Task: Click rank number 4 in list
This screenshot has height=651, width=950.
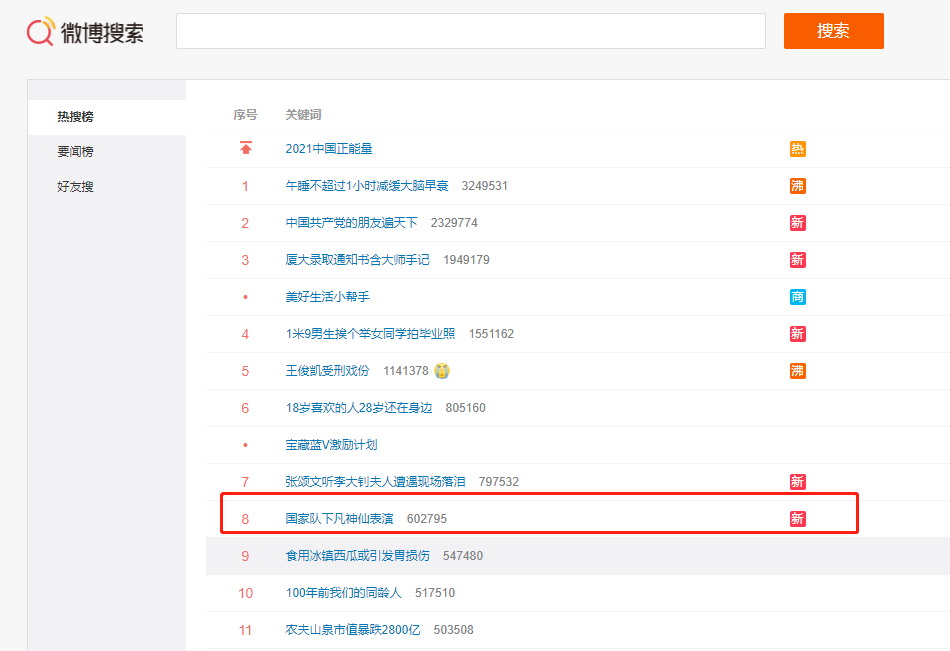Action: (x=245, y=334)
